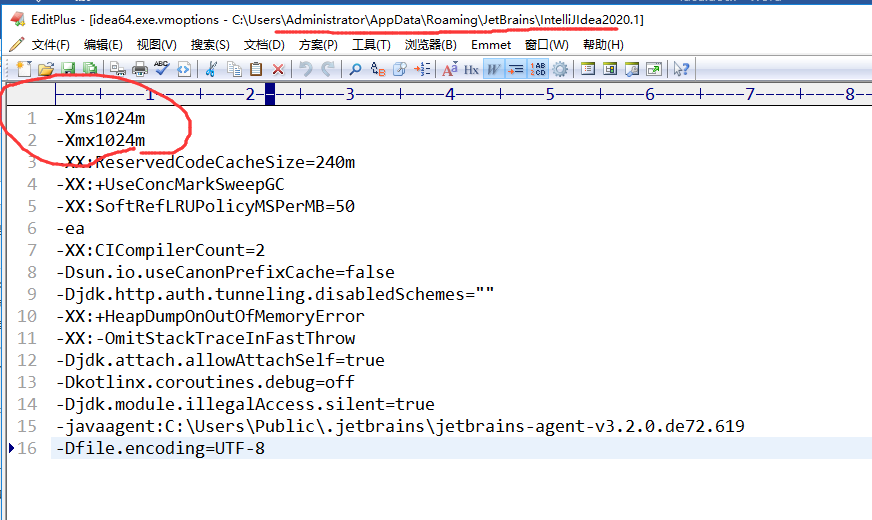Click the SoftRefLRUPolicyMSPerMB=50 line
Image resolution: width=872 pixels, height=520 pixels.
(205, 206)
